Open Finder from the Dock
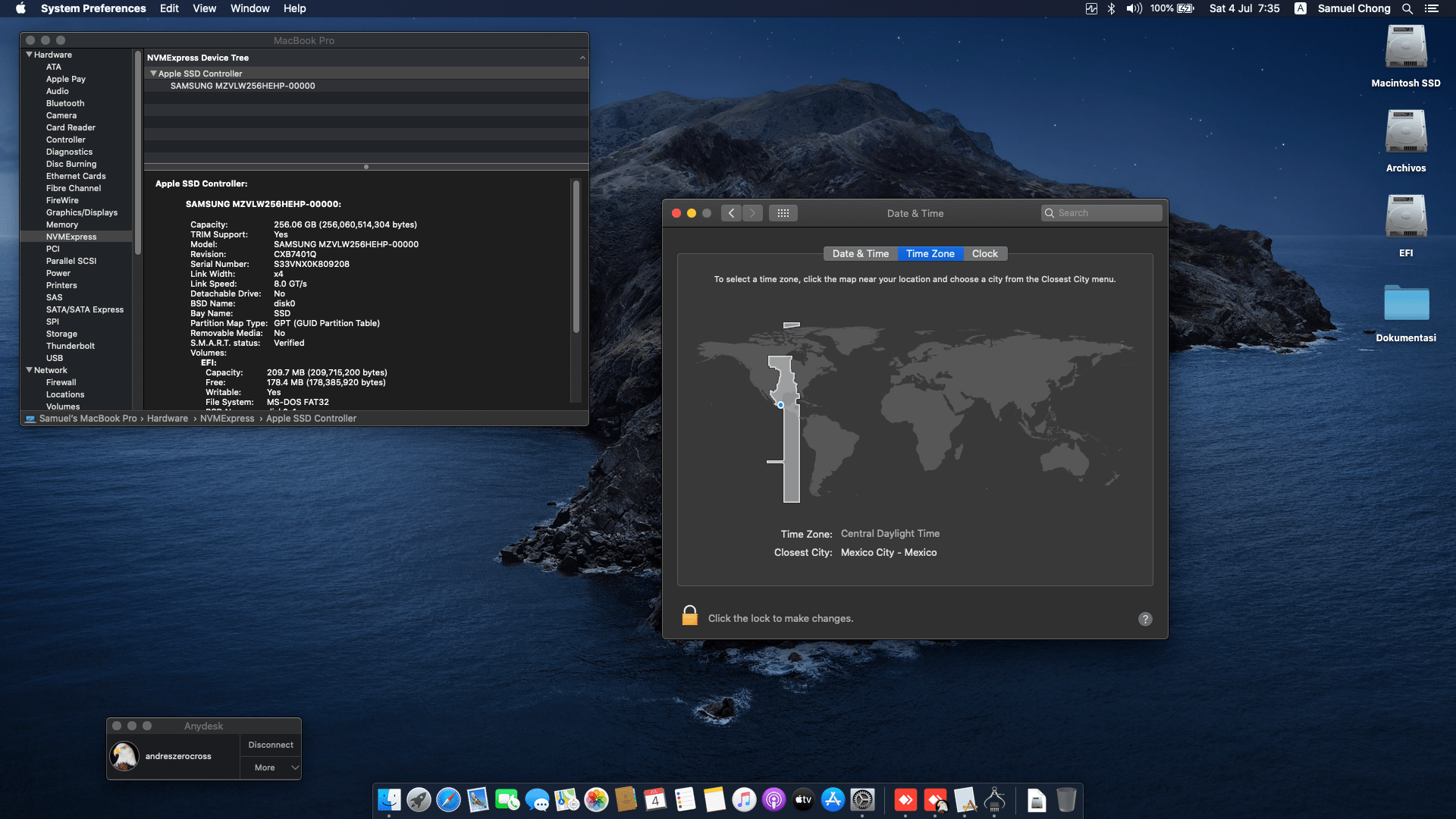This screenshot has height=819, width=1456. (389, 799)
